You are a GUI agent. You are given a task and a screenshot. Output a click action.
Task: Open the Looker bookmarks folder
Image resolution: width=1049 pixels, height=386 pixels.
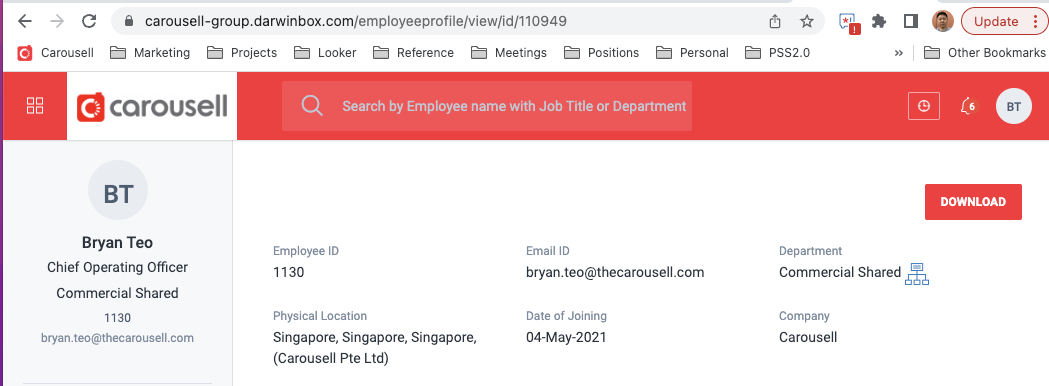(x=325, y=53)
